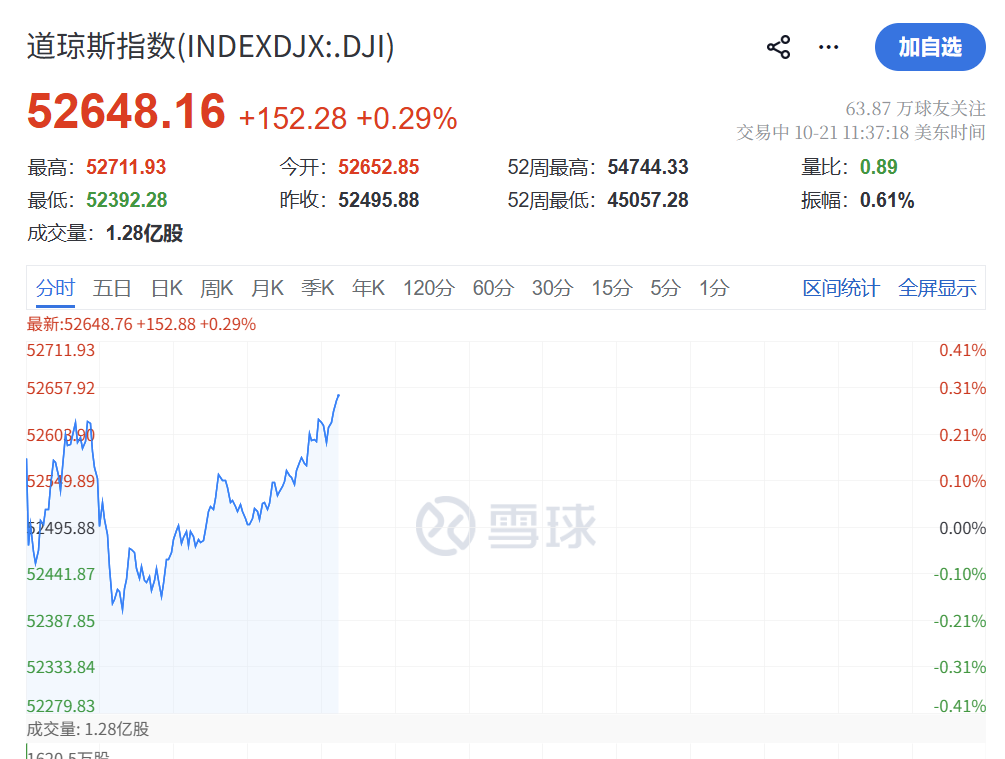Click the 52周最高 value 54744.33
This screenshot has height=759, width=1005.
(x=648, y=167)
